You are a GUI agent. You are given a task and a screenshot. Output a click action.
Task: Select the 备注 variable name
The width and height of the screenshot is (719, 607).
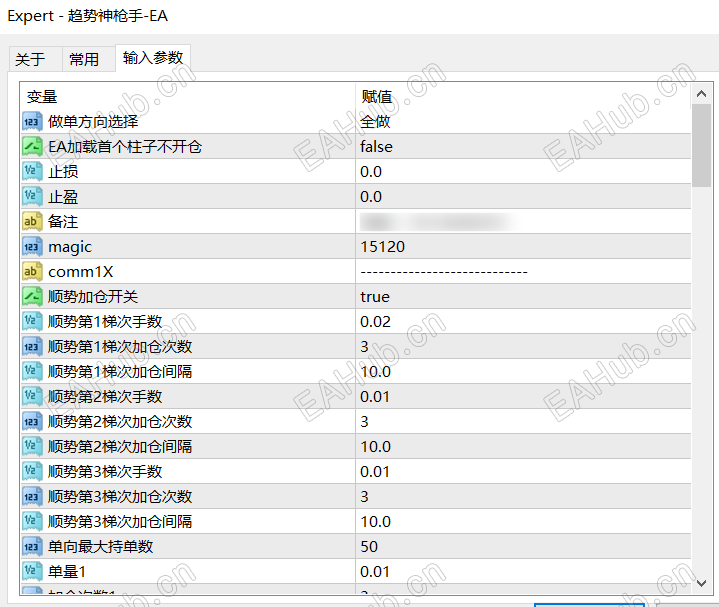63,221
